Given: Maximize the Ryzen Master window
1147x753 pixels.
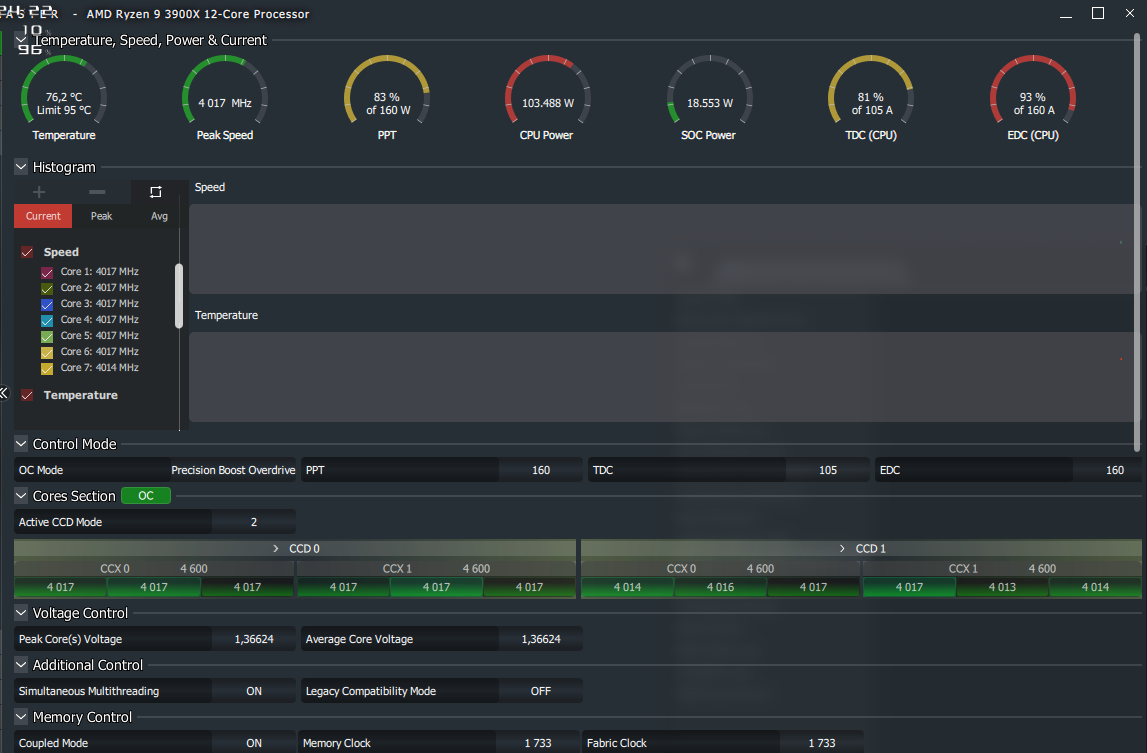Looking at the screenshot, I should [1098, 13].
